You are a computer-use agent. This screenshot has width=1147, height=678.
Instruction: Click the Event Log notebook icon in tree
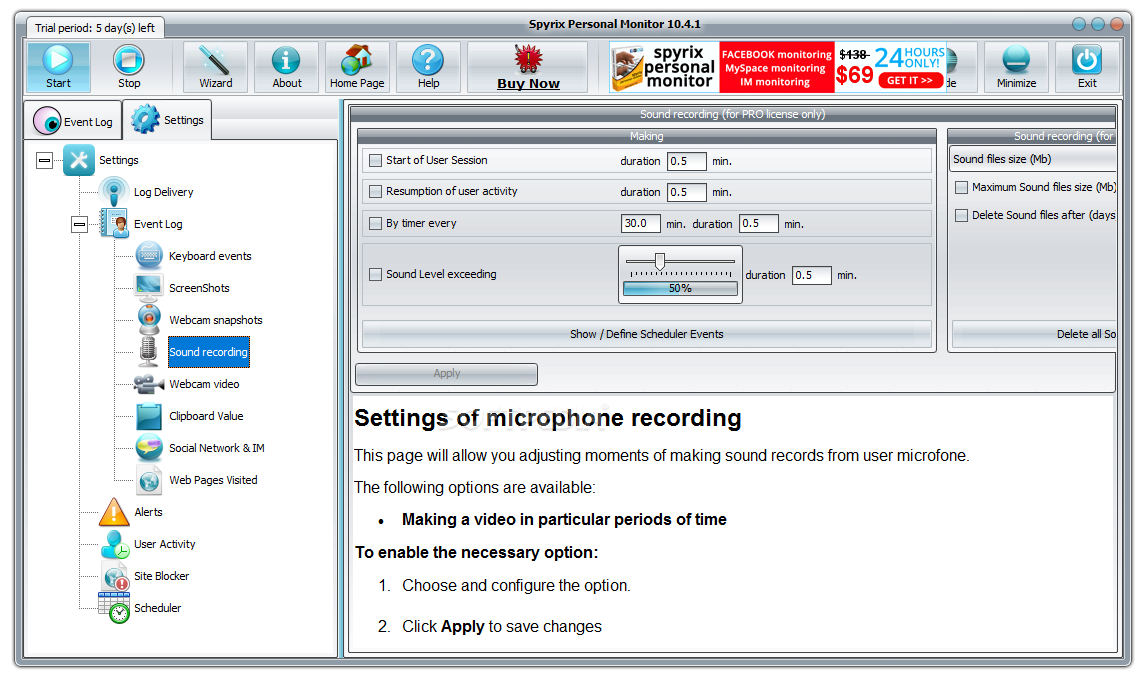click(x=114, y=224)
